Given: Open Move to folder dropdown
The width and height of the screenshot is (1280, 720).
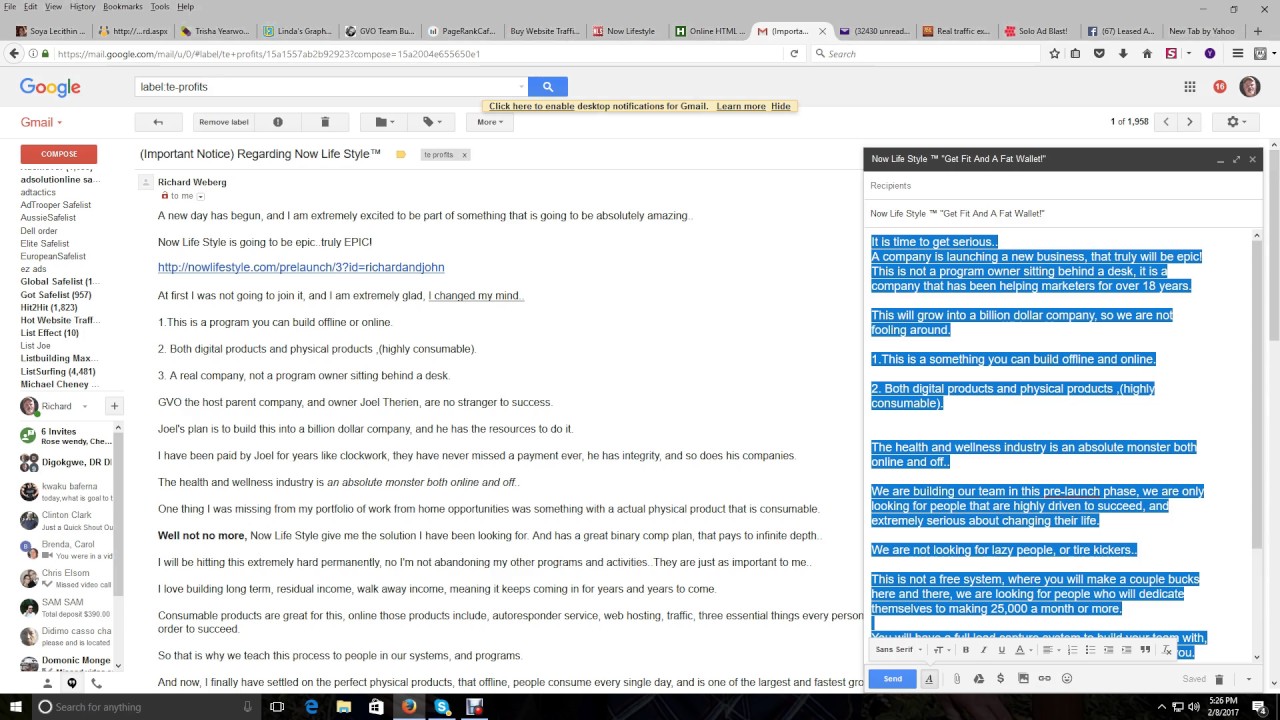Looking at the screenshot, I should [385, 122].
